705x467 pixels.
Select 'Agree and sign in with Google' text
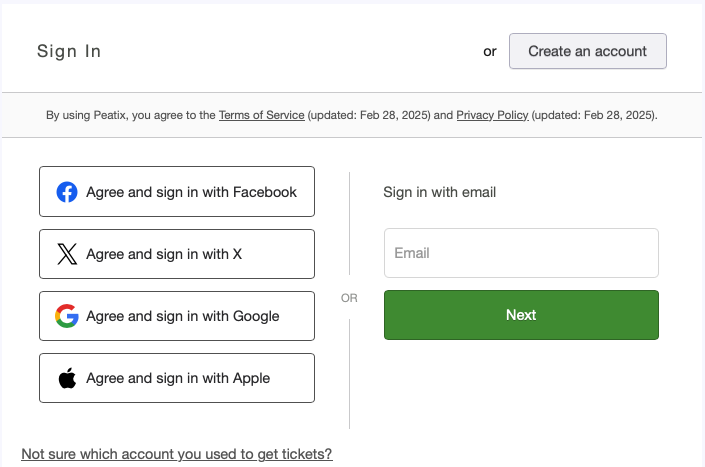point(183,316)
